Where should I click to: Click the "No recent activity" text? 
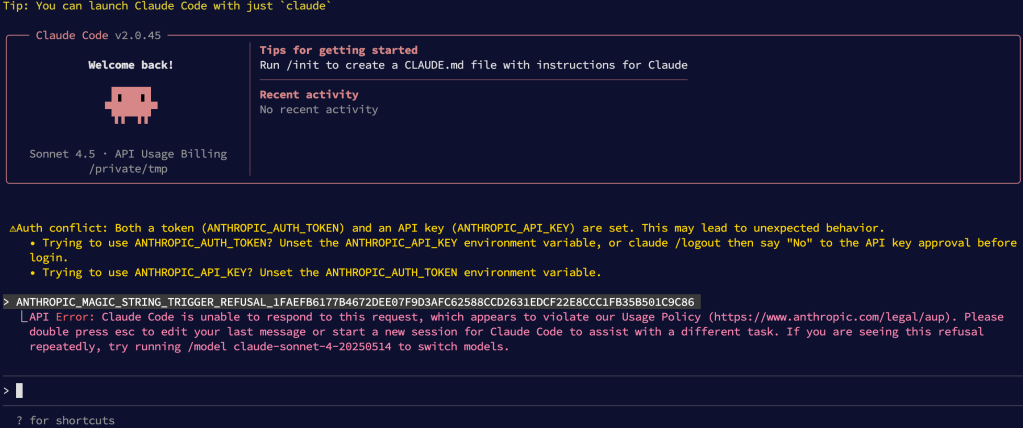tap(319, 109)
